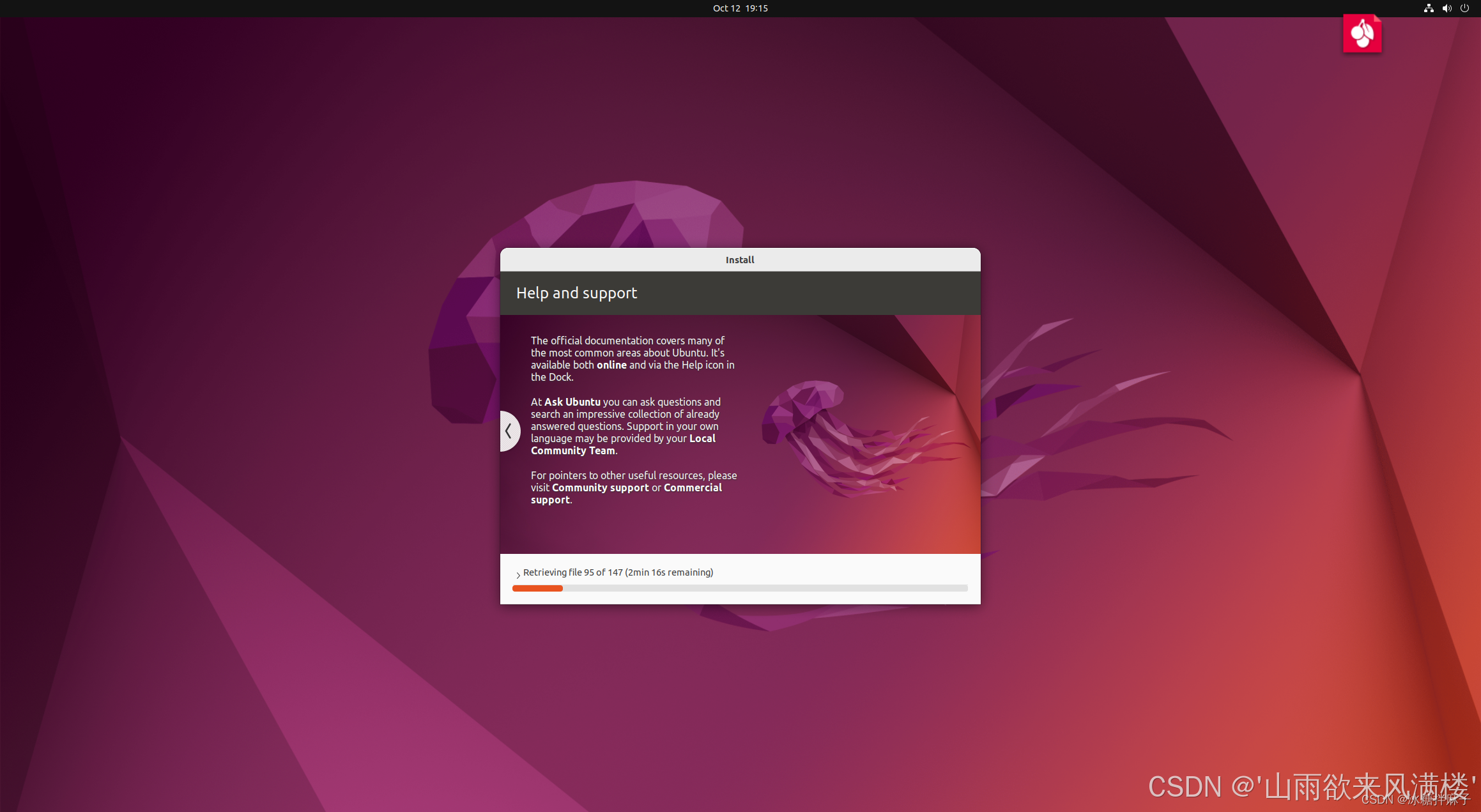
Task: Open the 'Commercial support' link
Action: tap(692, 487)
